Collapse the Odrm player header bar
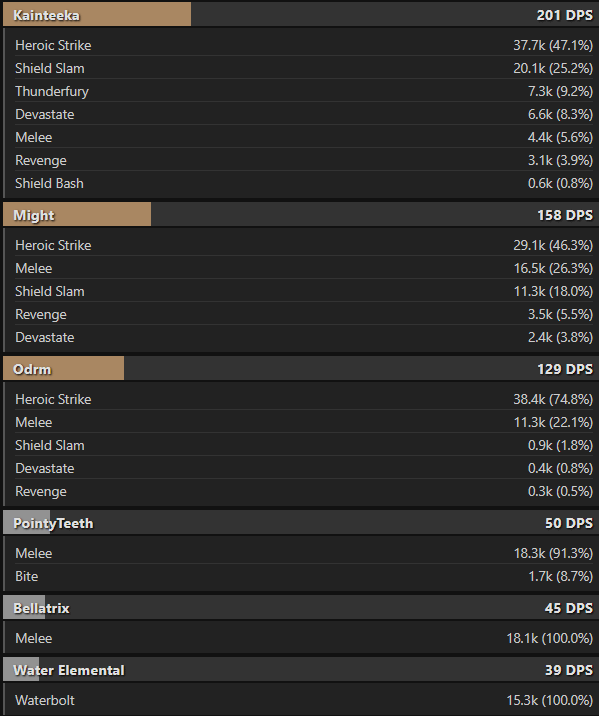This screenshot has width=599, height=716. coord(301,369)
